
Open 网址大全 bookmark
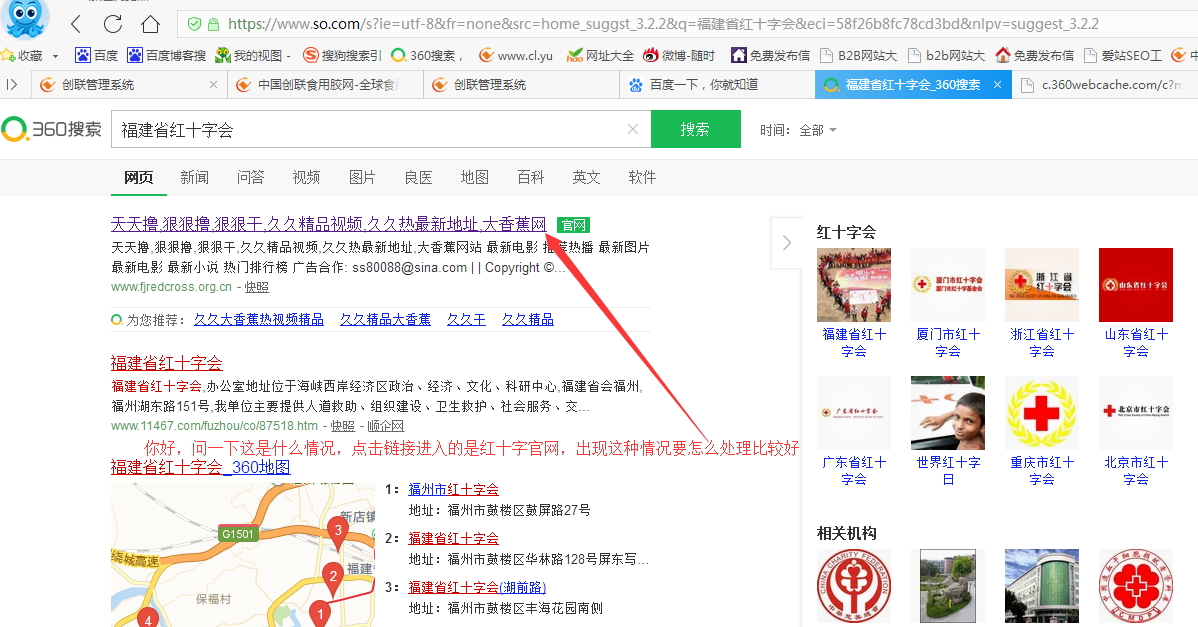[x=601, y=55]
